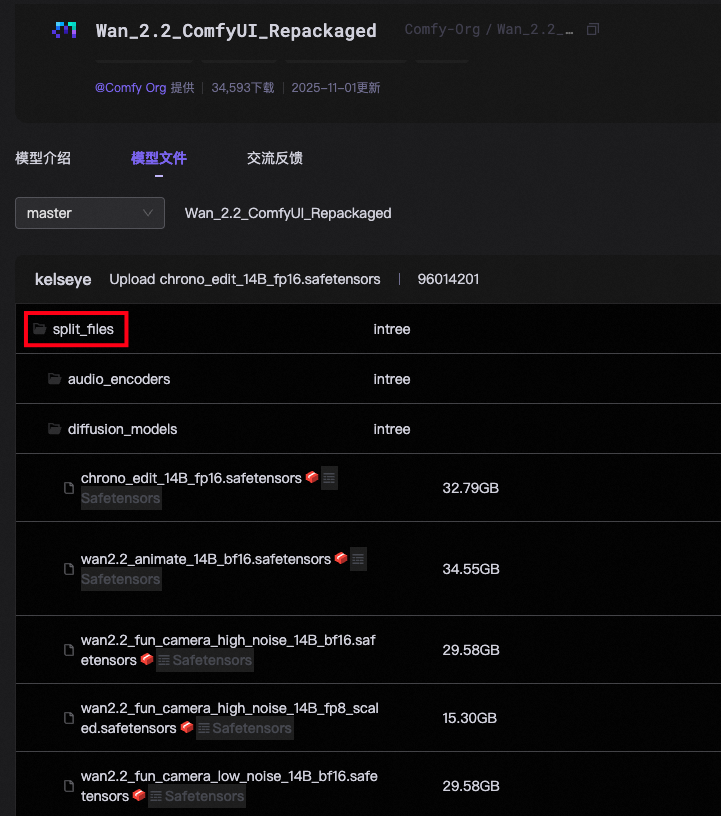Switch to the 交流反馈 tab
The width and height of the screenshot is (721, 816).
coord(275,158)
